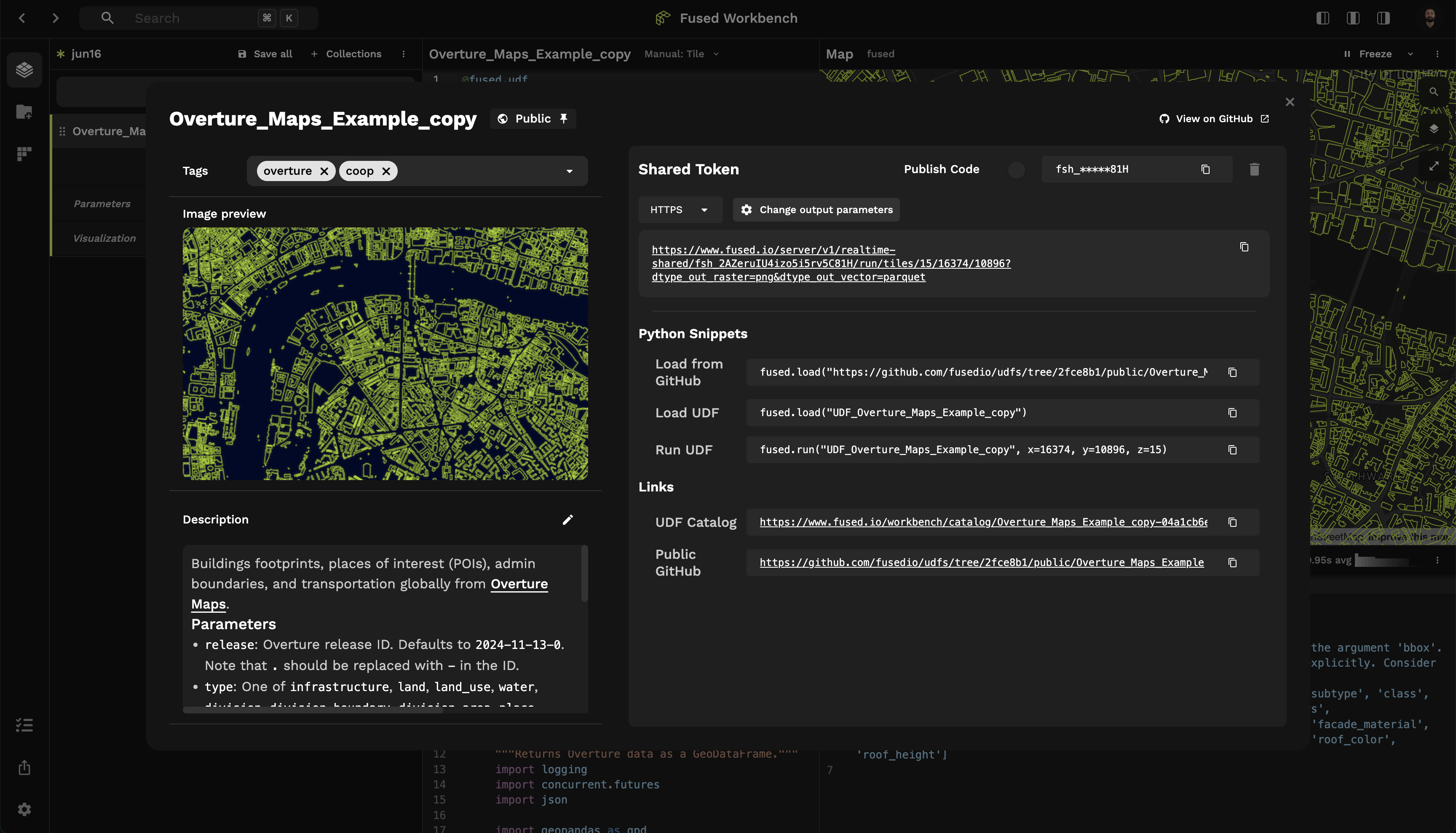
Task: Click Change output parameters button
Action: [x=816, y=210]
